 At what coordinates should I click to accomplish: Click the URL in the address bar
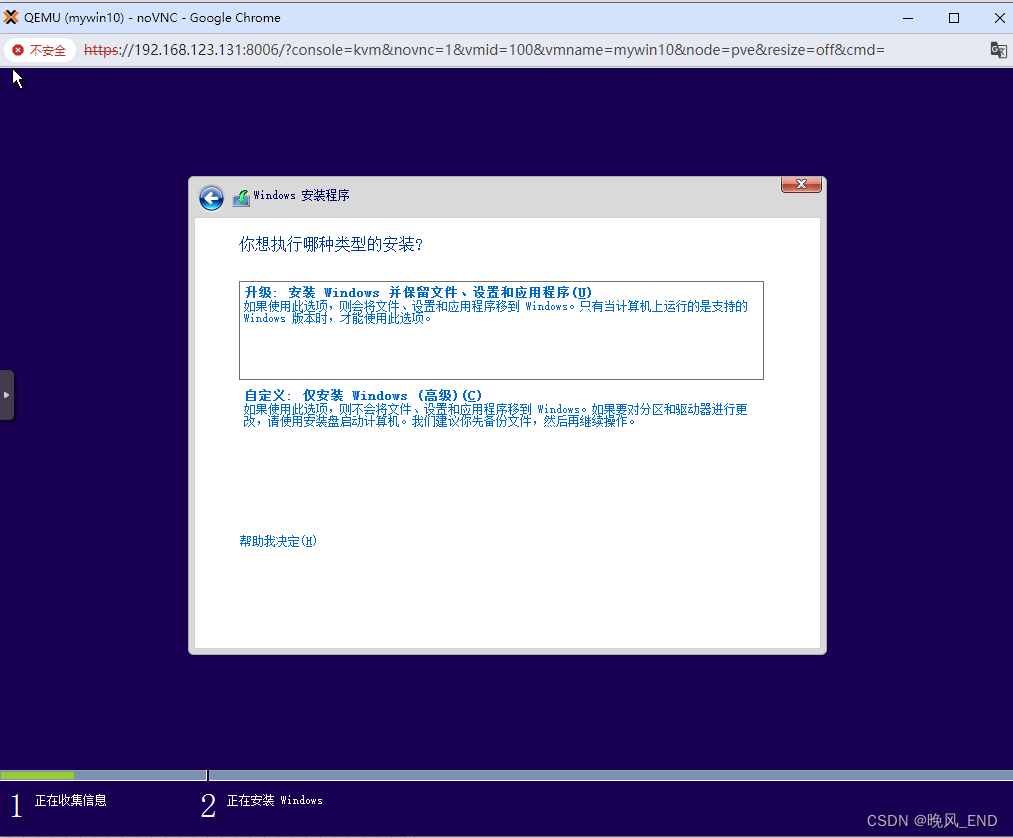[x=484, y=50]
